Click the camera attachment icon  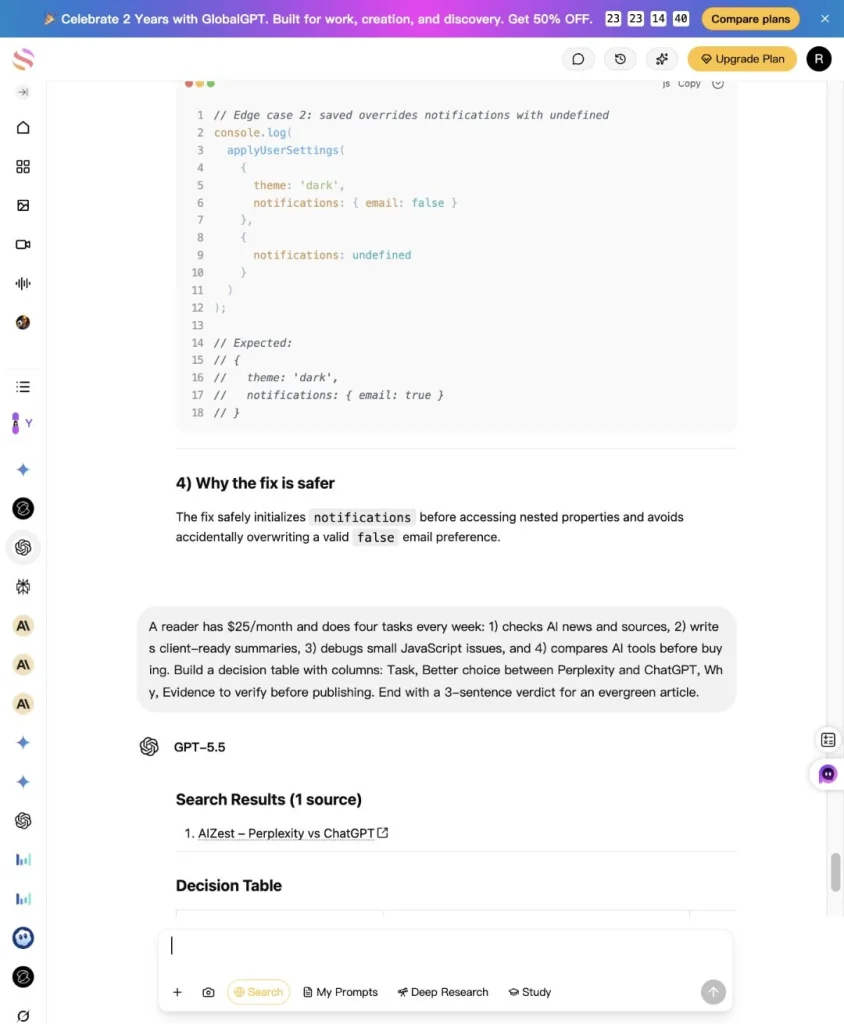(208, 992)
